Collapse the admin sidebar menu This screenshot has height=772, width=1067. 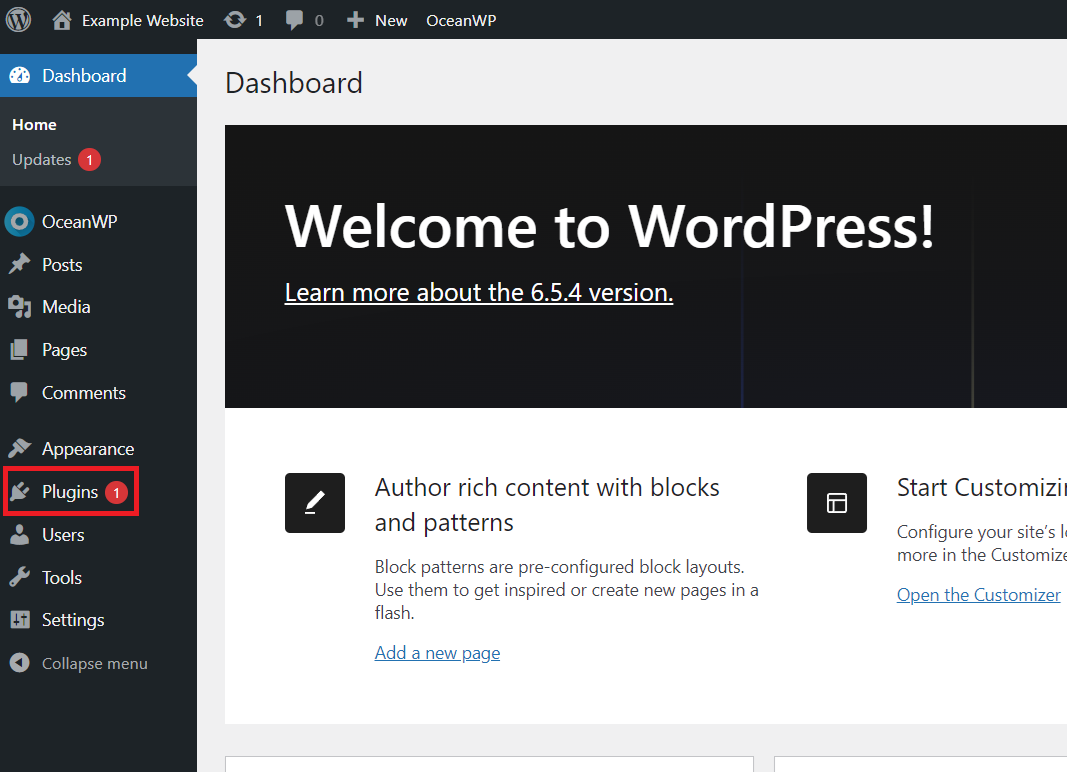pyautogui.click(x=94, y=664)
